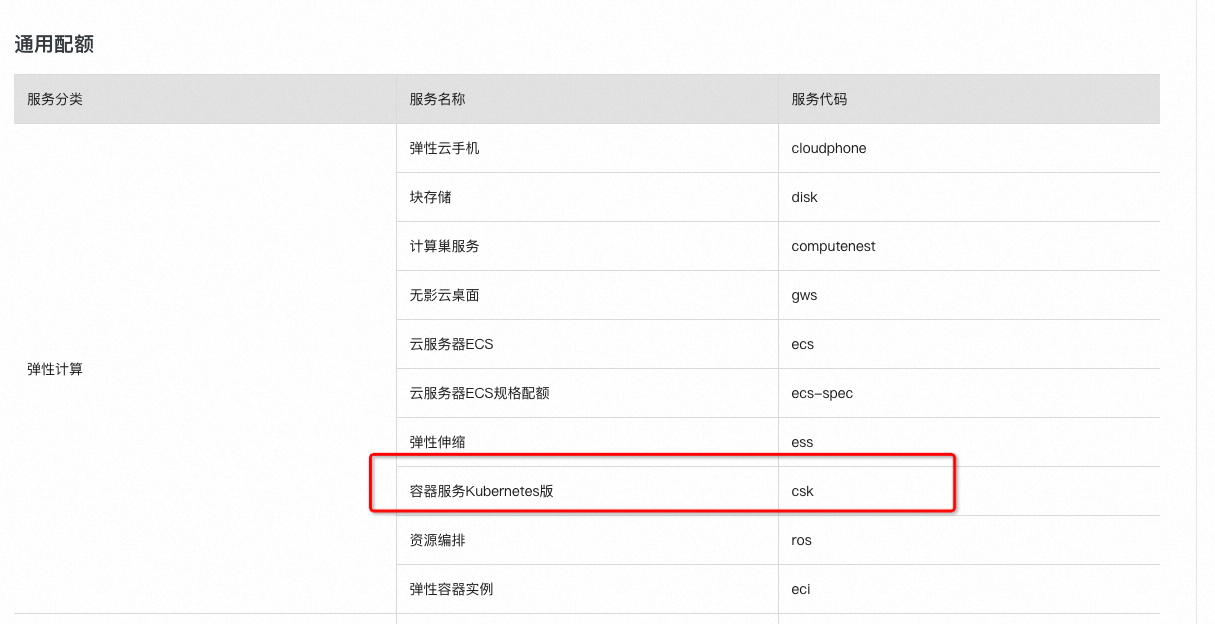1215x624 pixels.
Task: Select 云服务器ECS规格配额 service name
Action: click(479, 393)
